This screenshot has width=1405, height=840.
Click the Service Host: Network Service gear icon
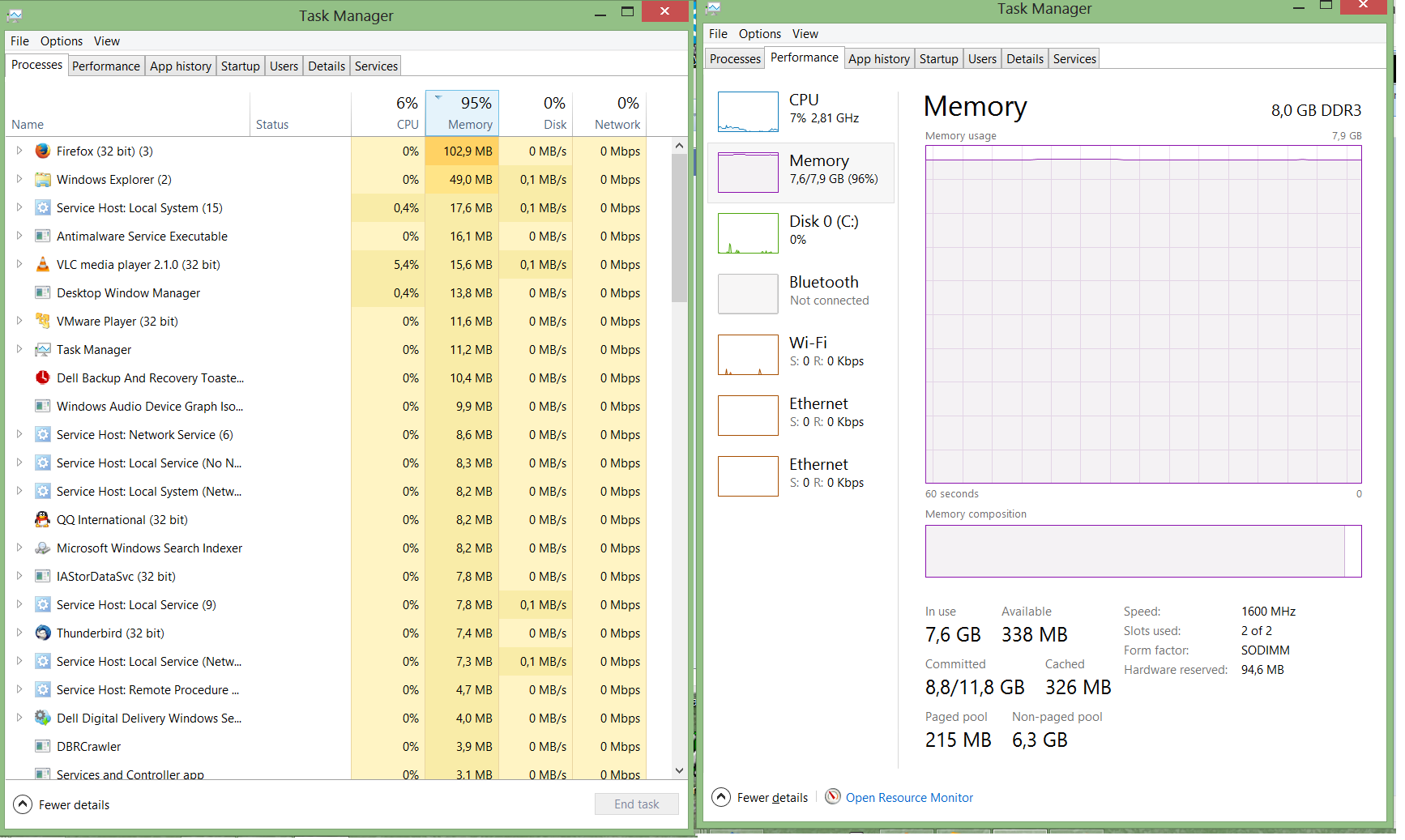(x=43, y=434)
